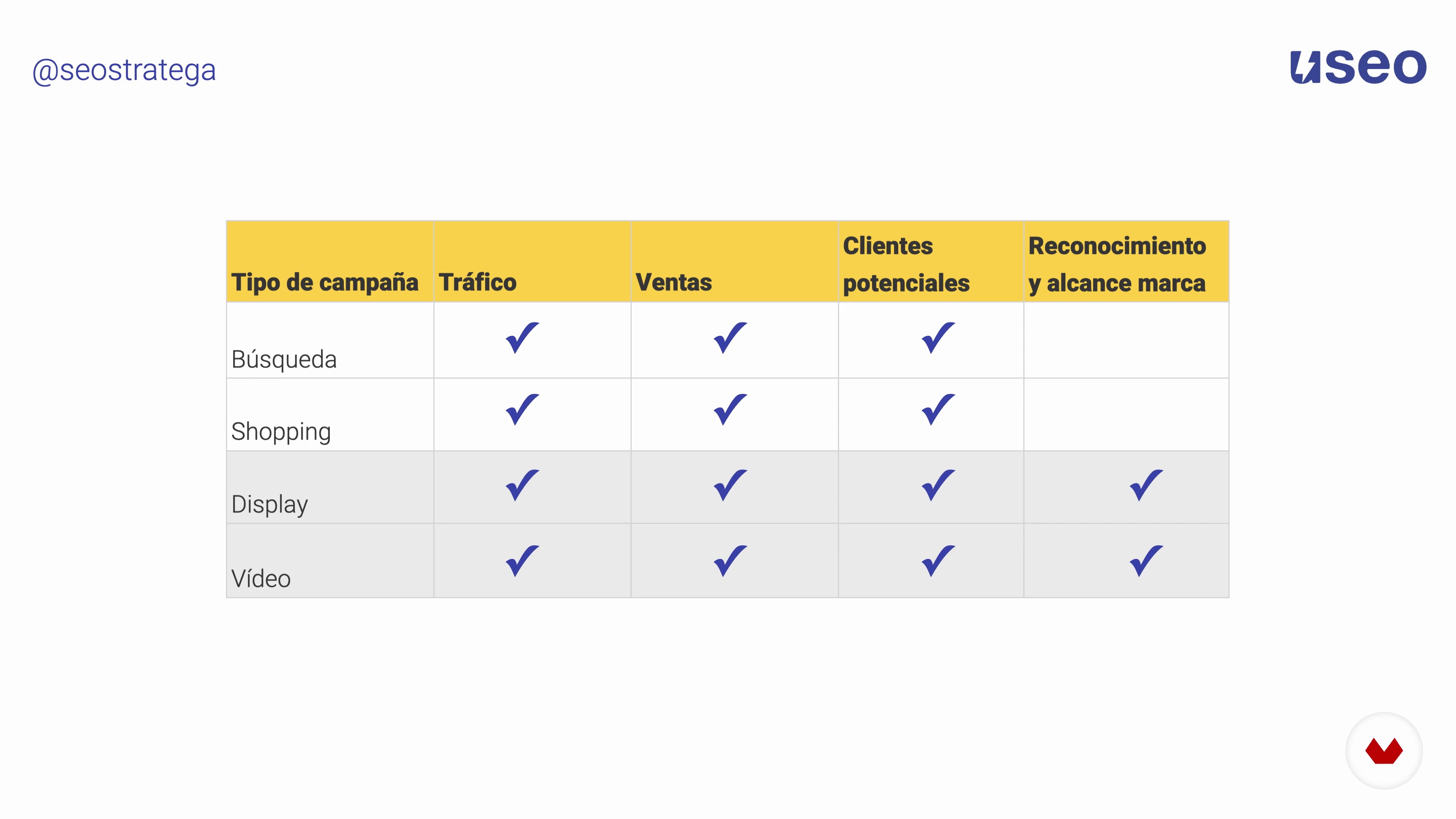1456x819 pixels.
Task: Click the Shopping Ventas checkmark
Action: click(730, 409)
